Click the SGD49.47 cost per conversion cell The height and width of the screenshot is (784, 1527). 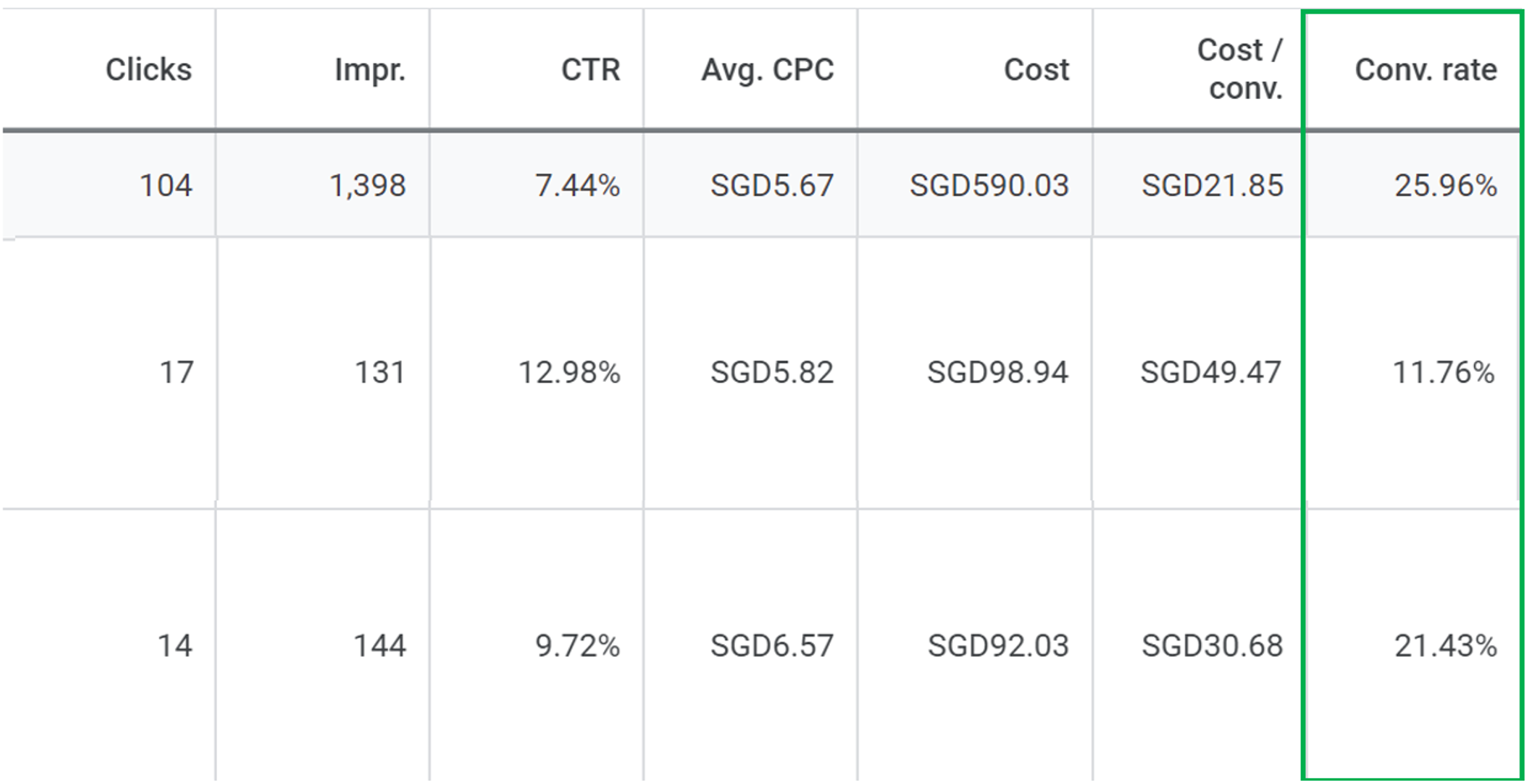[x=1211, y=372]
